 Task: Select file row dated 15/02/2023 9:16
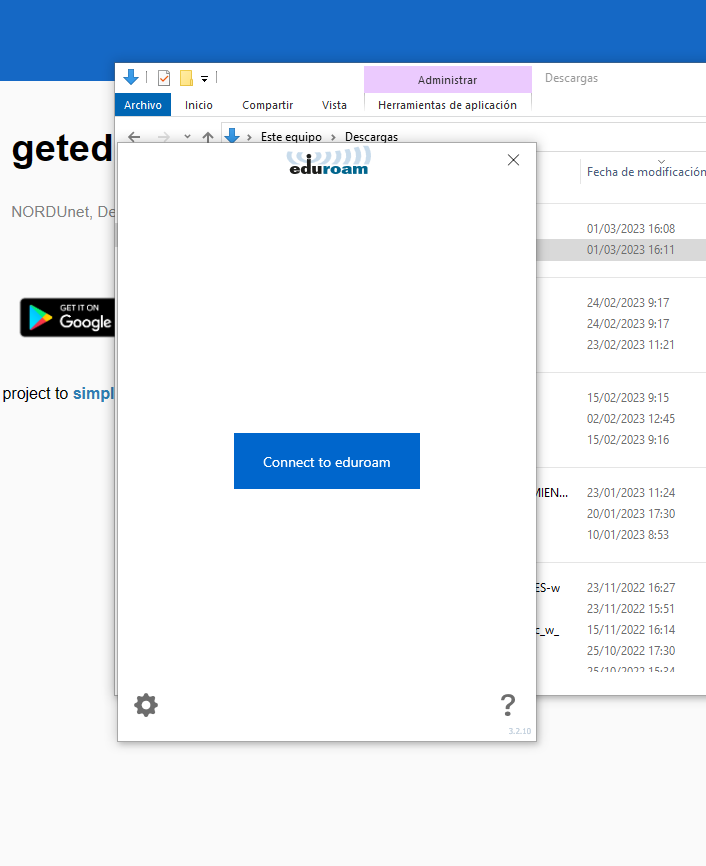[x=621, y=440]
